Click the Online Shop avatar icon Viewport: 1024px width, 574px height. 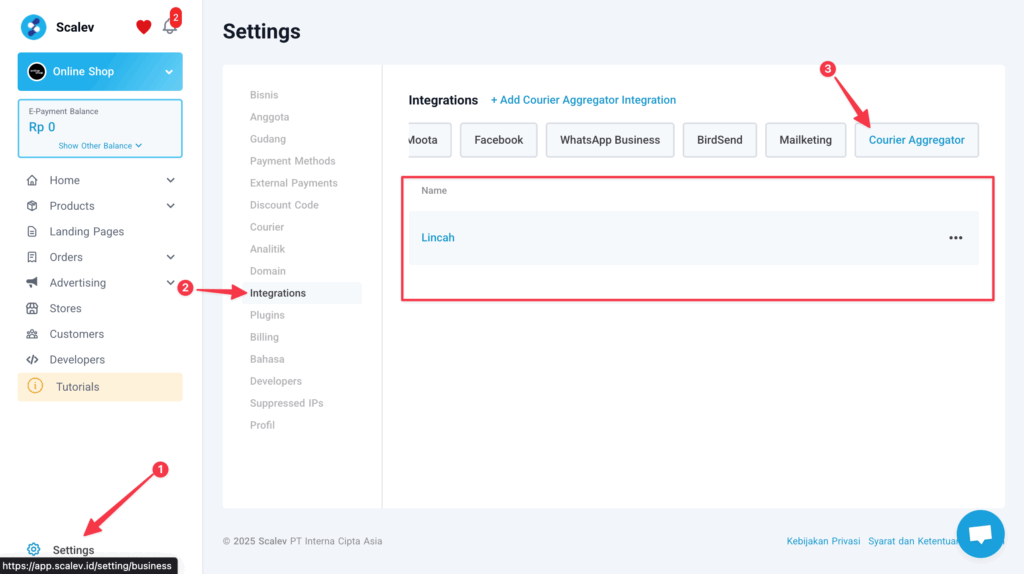point(37,72)
